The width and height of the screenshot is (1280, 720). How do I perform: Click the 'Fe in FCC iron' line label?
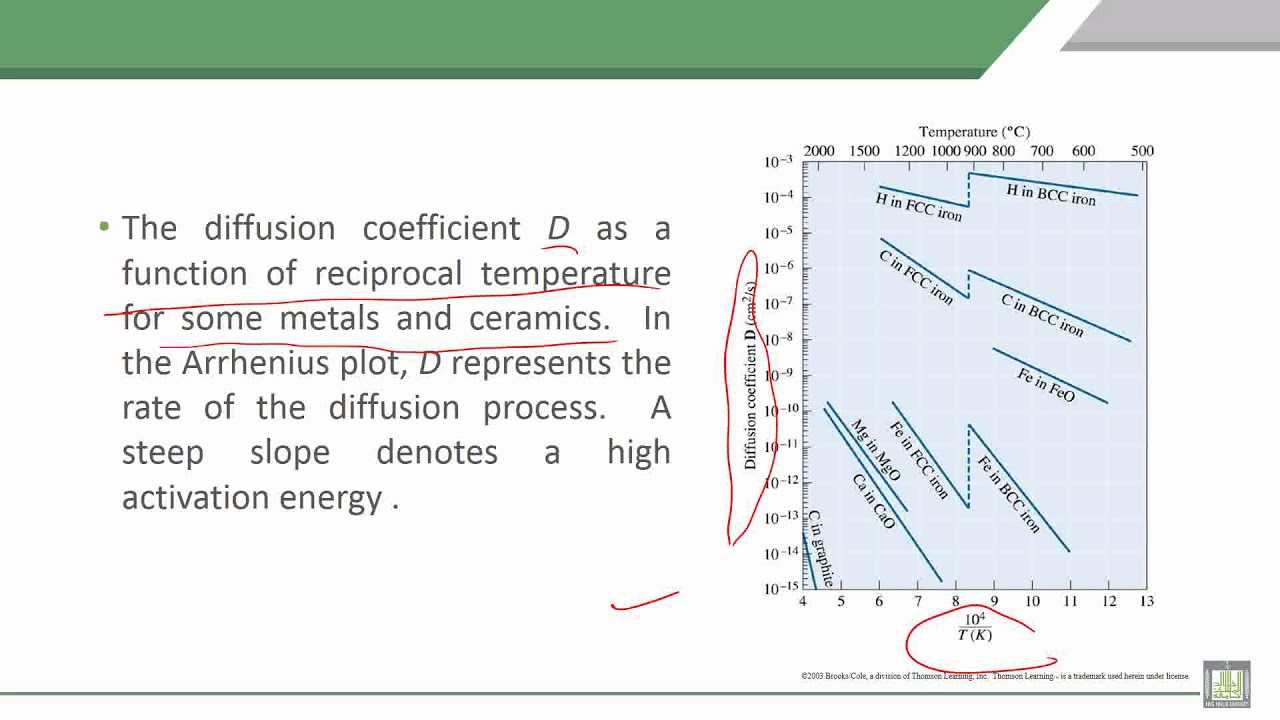pos(918,461)
